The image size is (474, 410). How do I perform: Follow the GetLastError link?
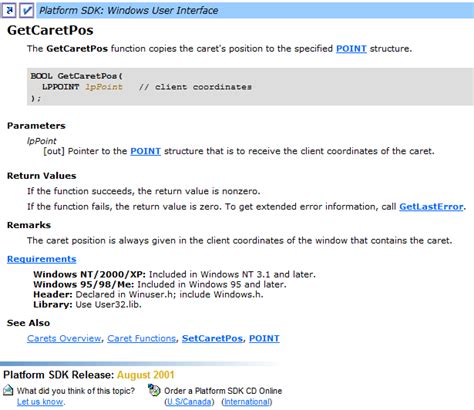(431, 207)
